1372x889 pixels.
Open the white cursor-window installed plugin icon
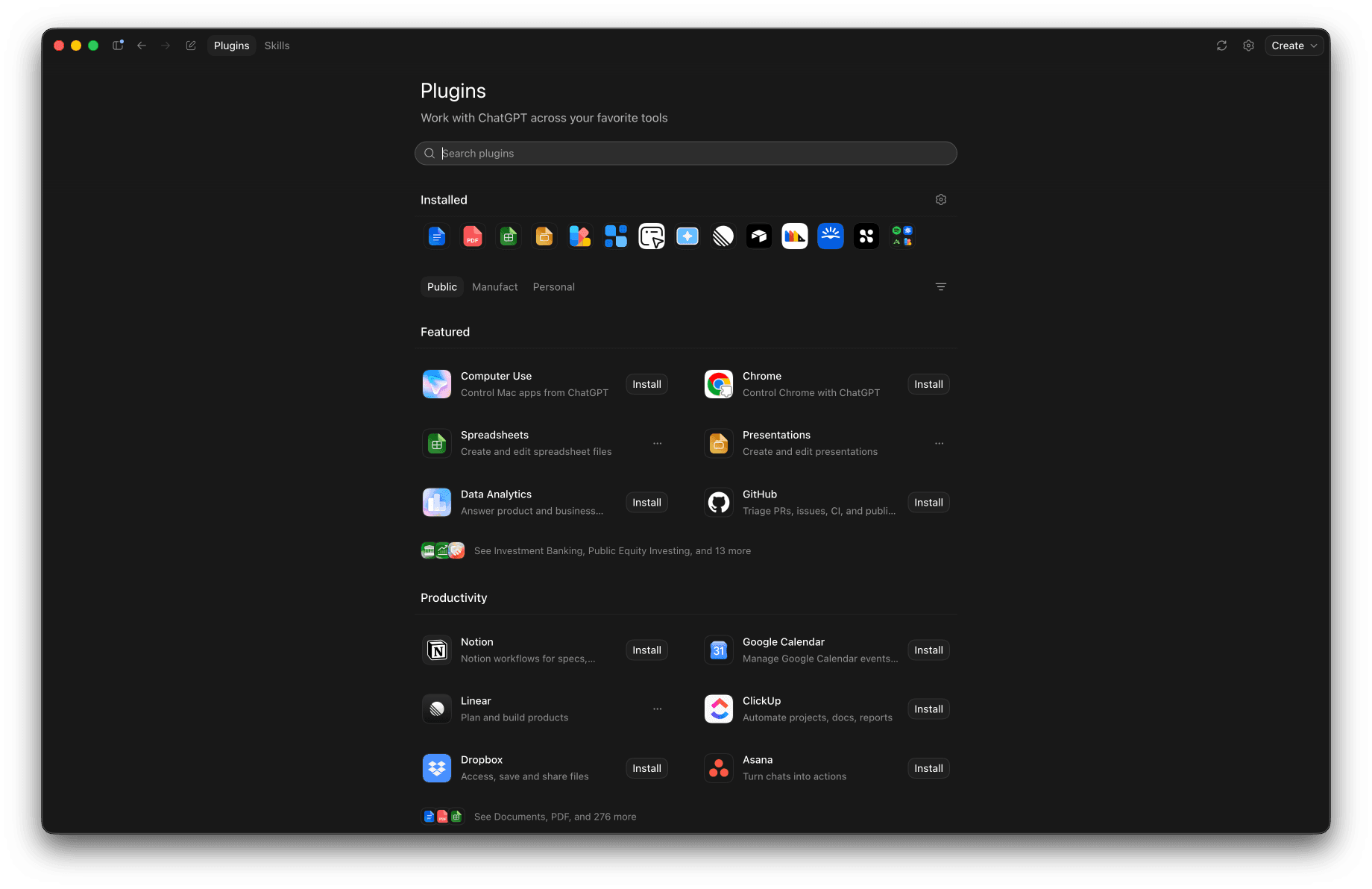click(x=652, y=236)
